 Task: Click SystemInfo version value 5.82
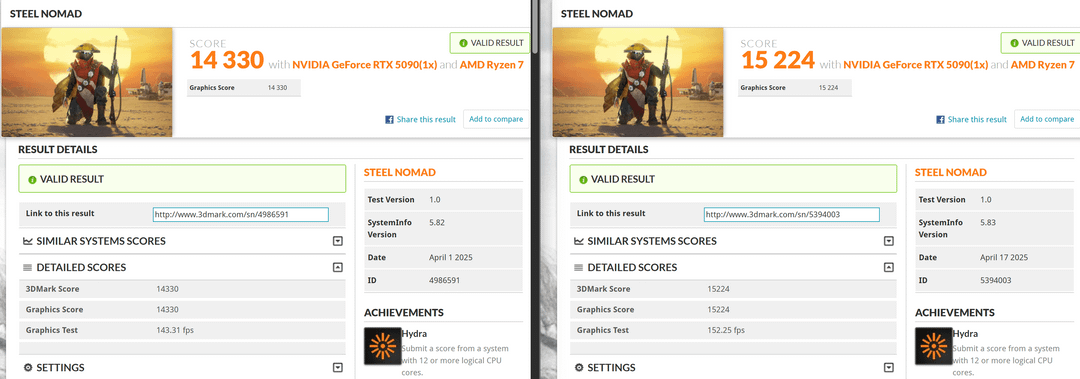click(x=436, y=223)
